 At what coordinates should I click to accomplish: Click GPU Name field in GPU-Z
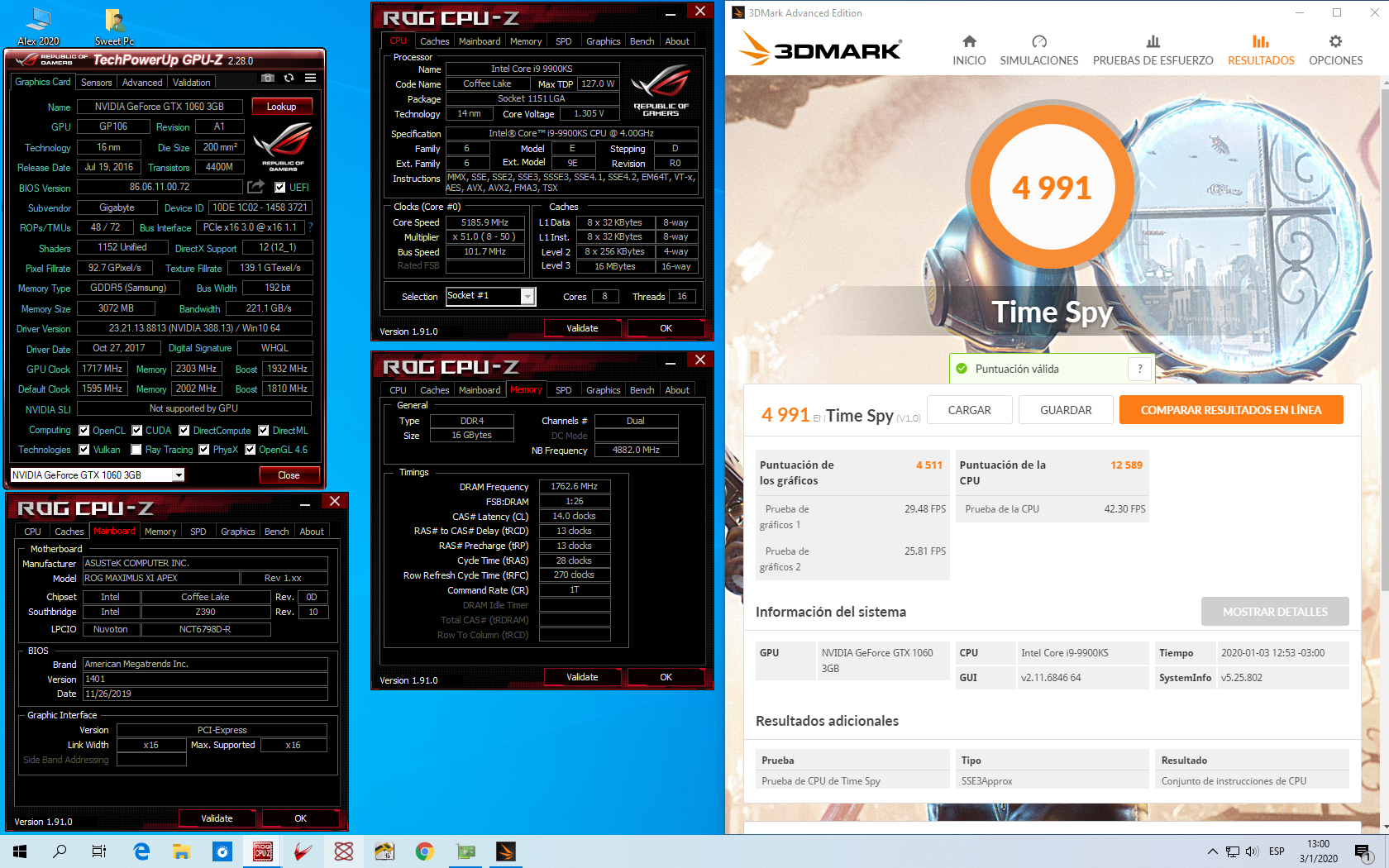click(160, 107)
